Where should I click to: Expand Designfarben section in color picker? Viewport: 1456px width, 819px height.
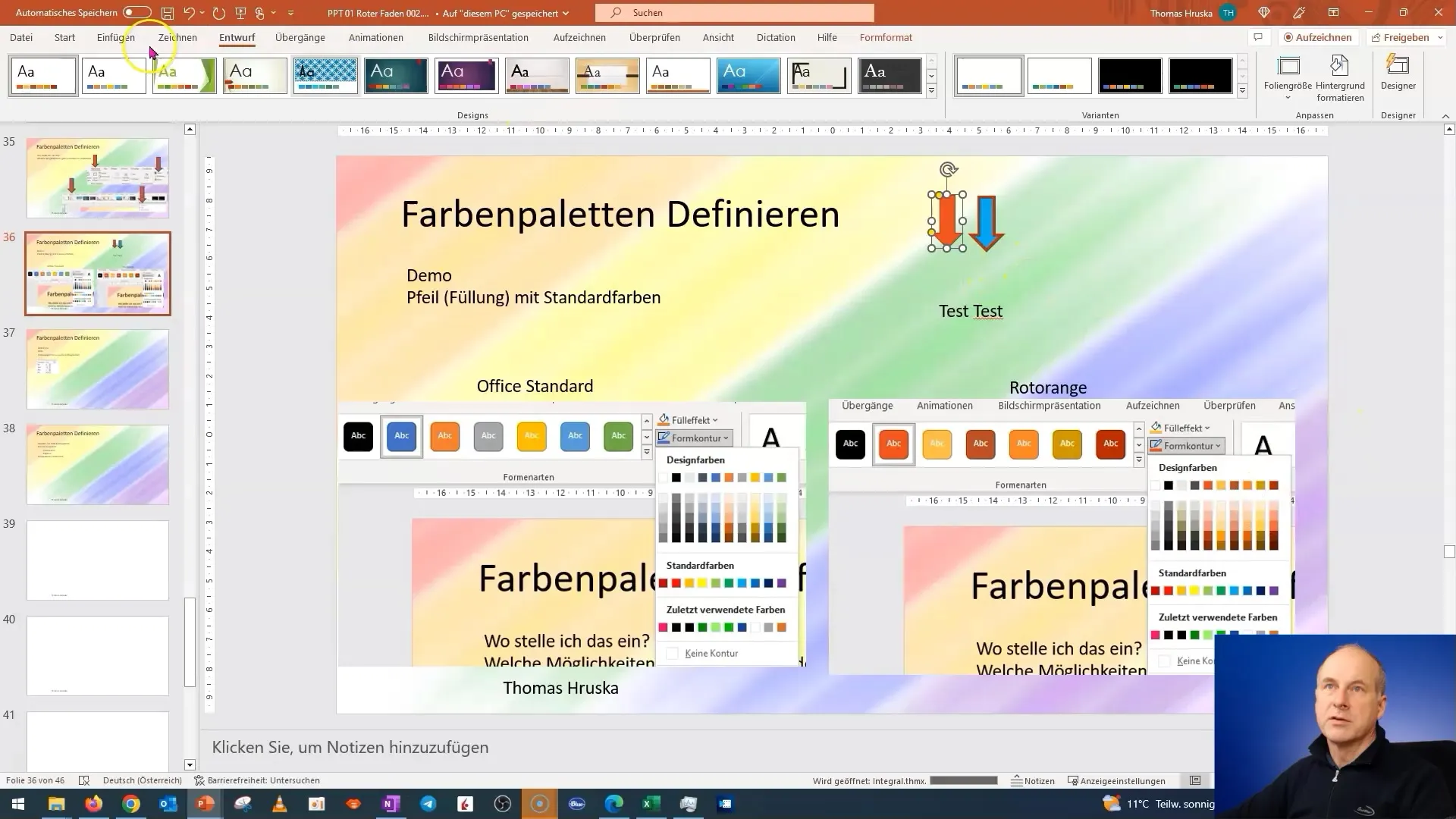click(698, 459)
